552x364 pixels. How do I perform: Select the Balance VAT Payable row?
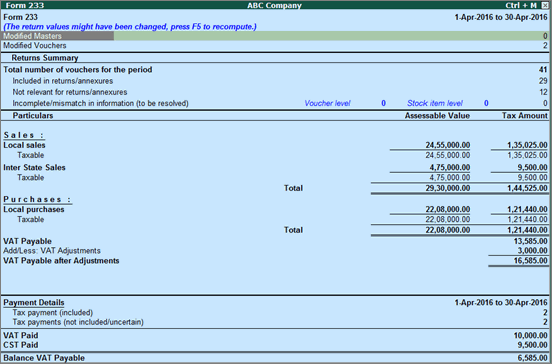pyautogui.click(x=275, y=358)
